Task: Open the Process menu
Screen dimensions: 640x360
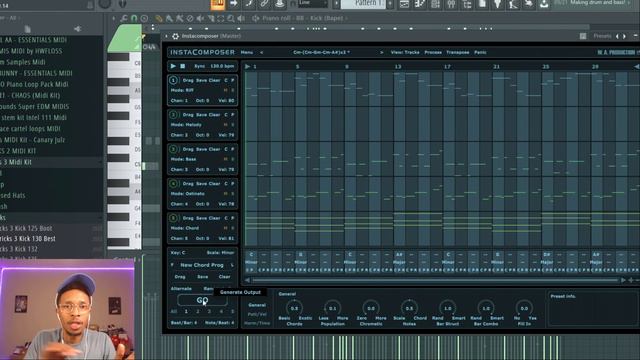Action: click(433, 52)
